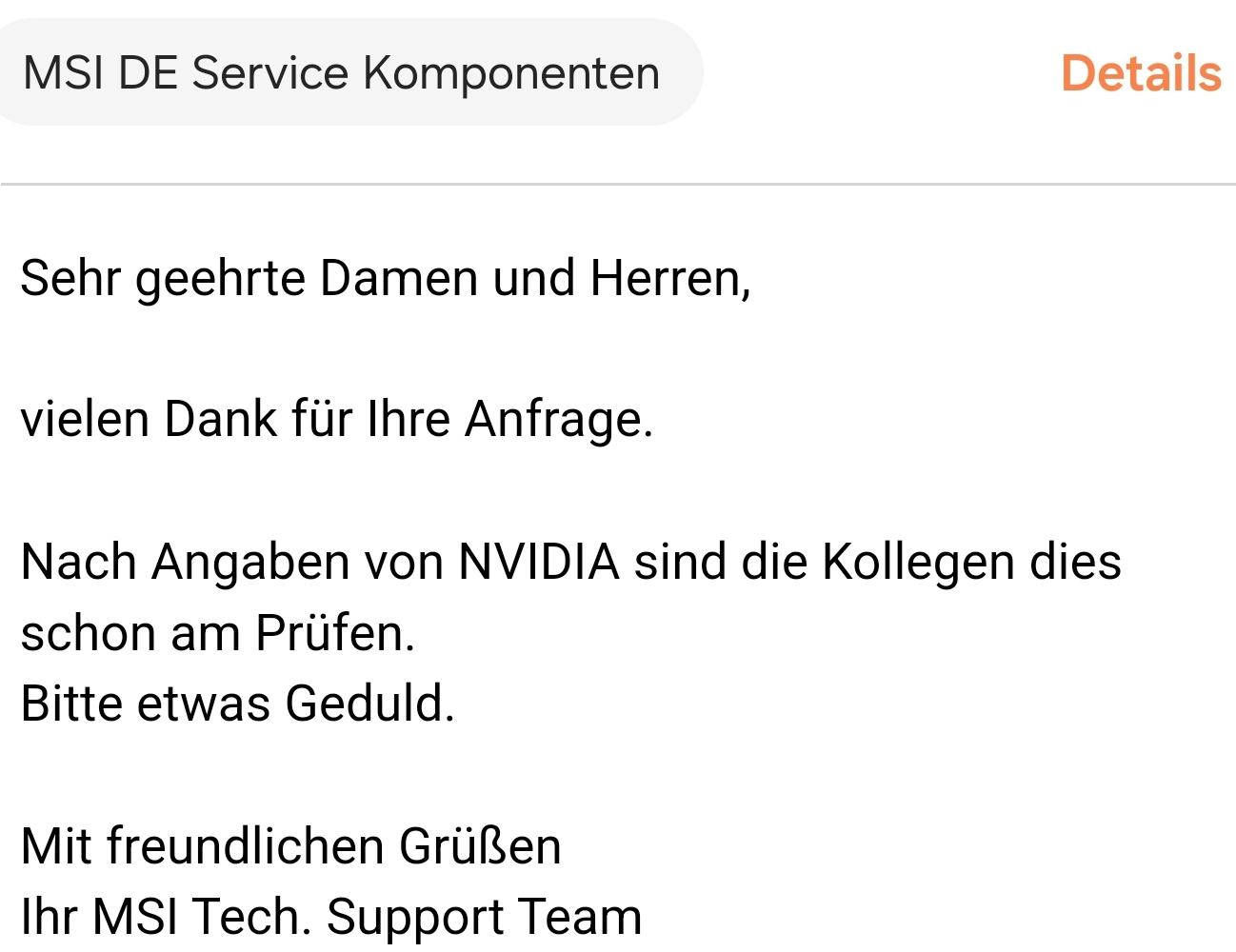Click the word 'Support' in the signature
This screenshot has height=952, width=1236.
pos(415,916)
